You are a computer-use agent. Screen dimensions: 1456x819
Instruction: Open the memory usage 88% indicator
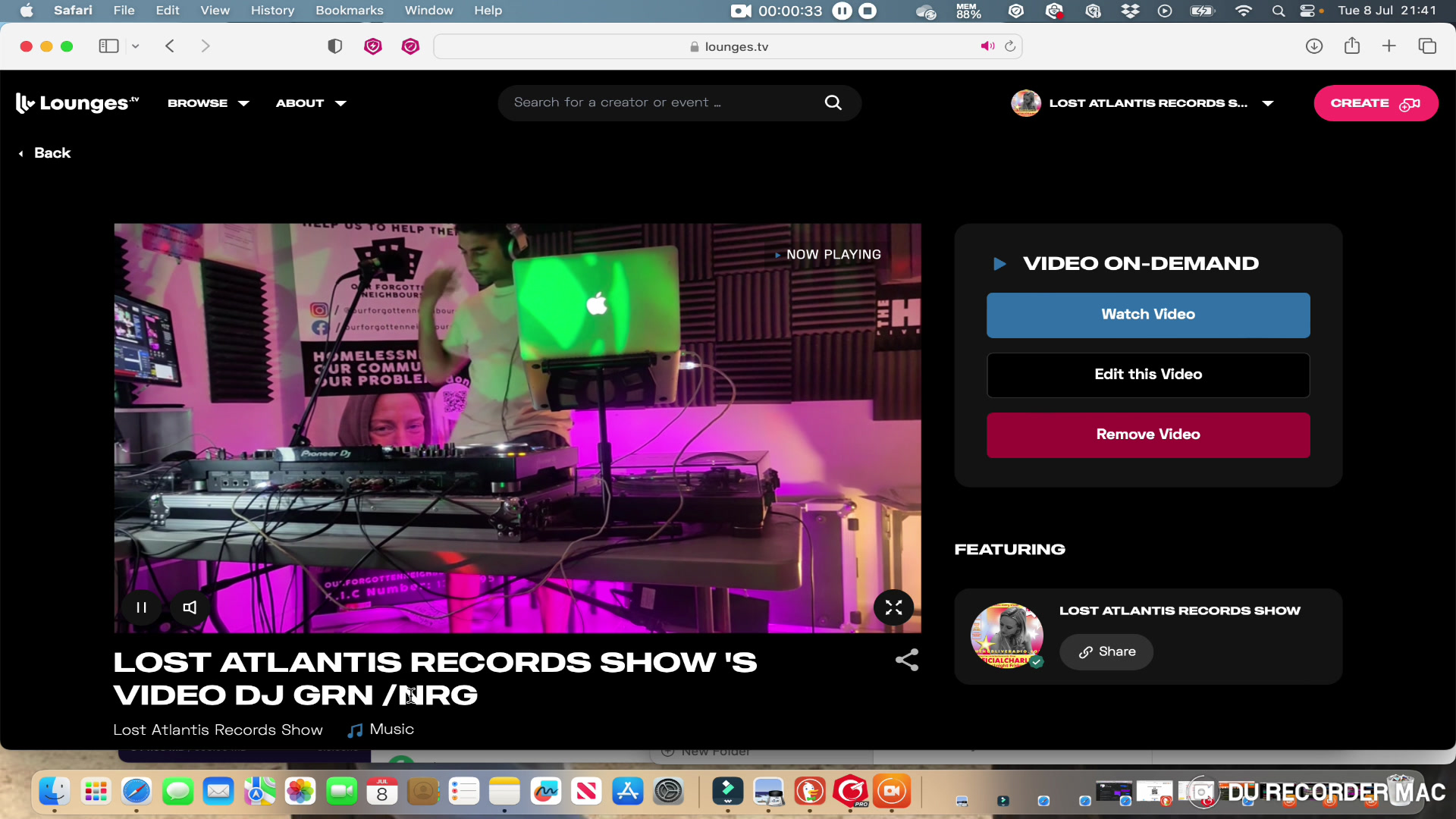(968, 11)
